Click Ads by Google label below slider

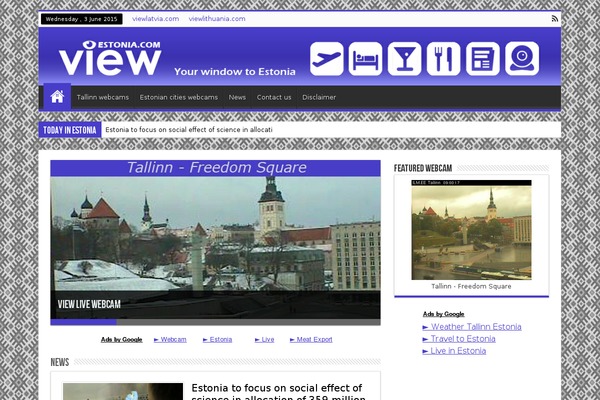pyautogui.click(x=121, y=340)
